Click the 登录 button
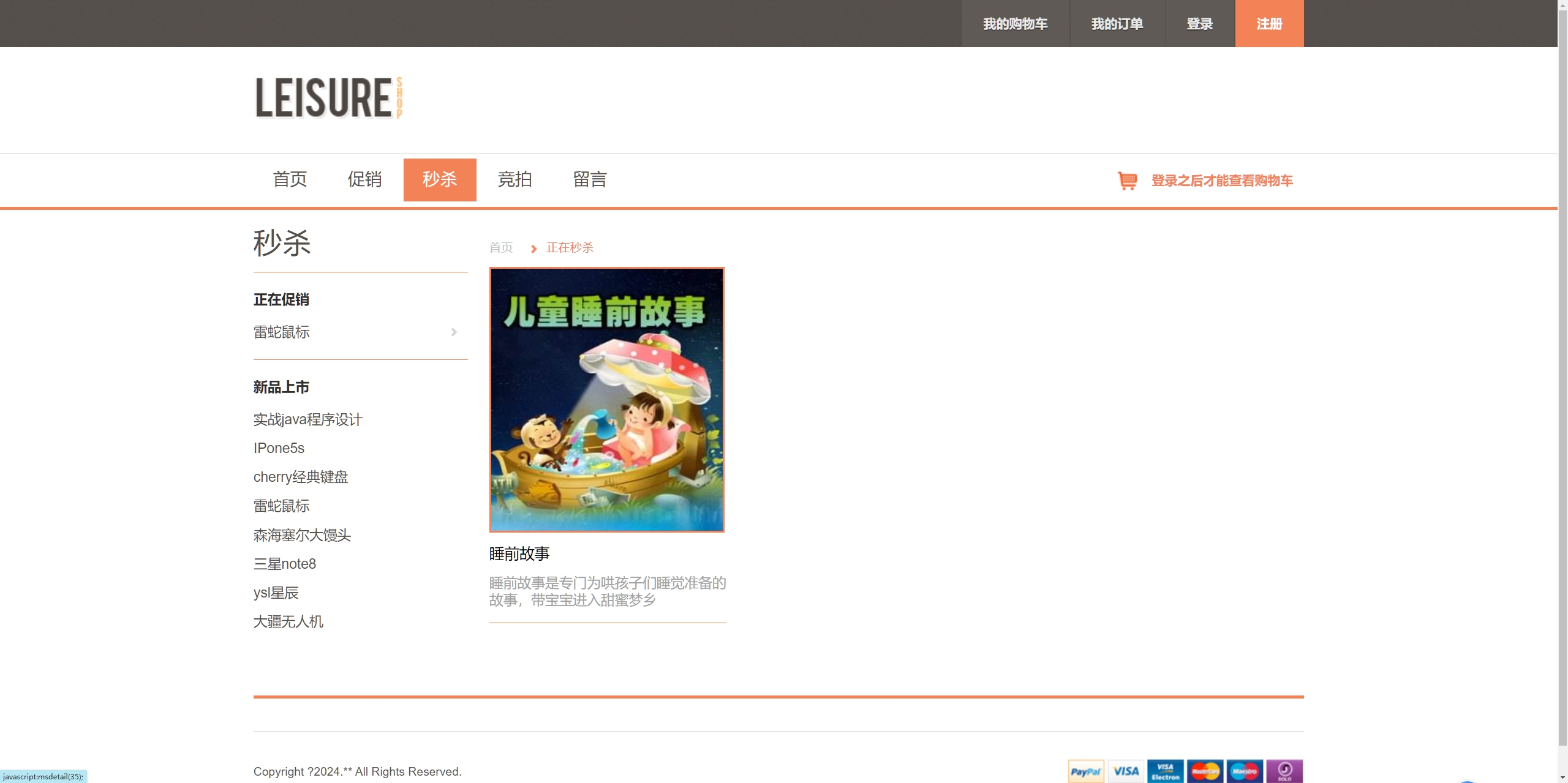Screen dimensions: 1568x783 1200,24
